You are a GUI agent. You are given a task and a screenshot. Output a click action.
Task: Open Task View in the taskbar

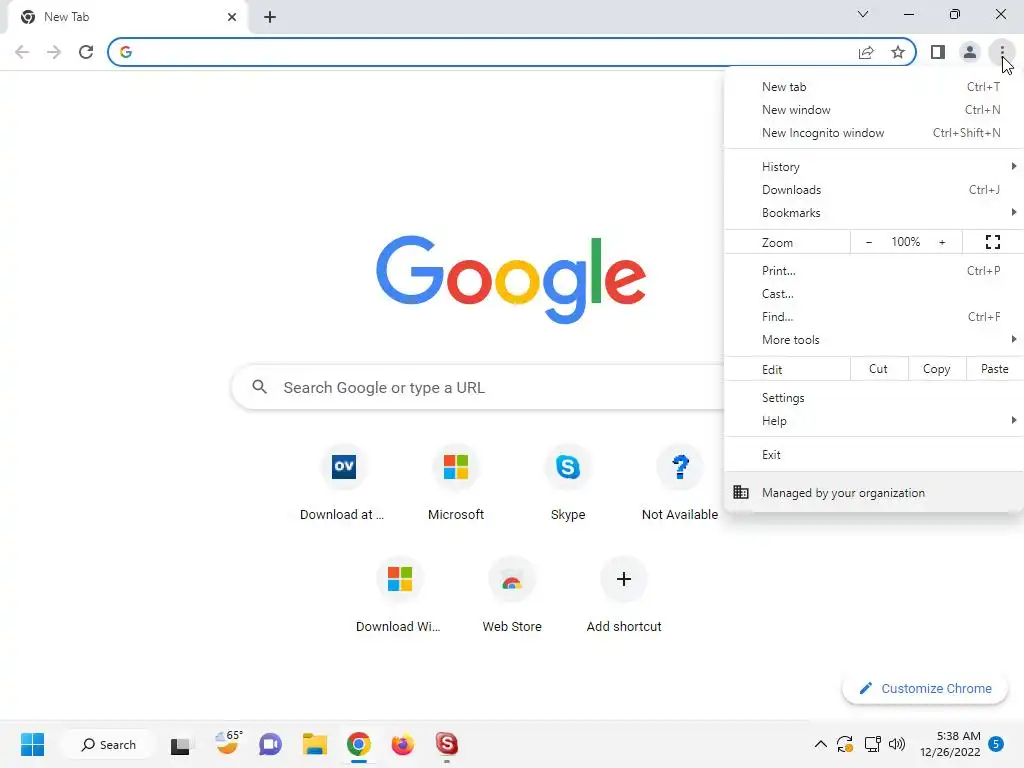tap(180, 745)
